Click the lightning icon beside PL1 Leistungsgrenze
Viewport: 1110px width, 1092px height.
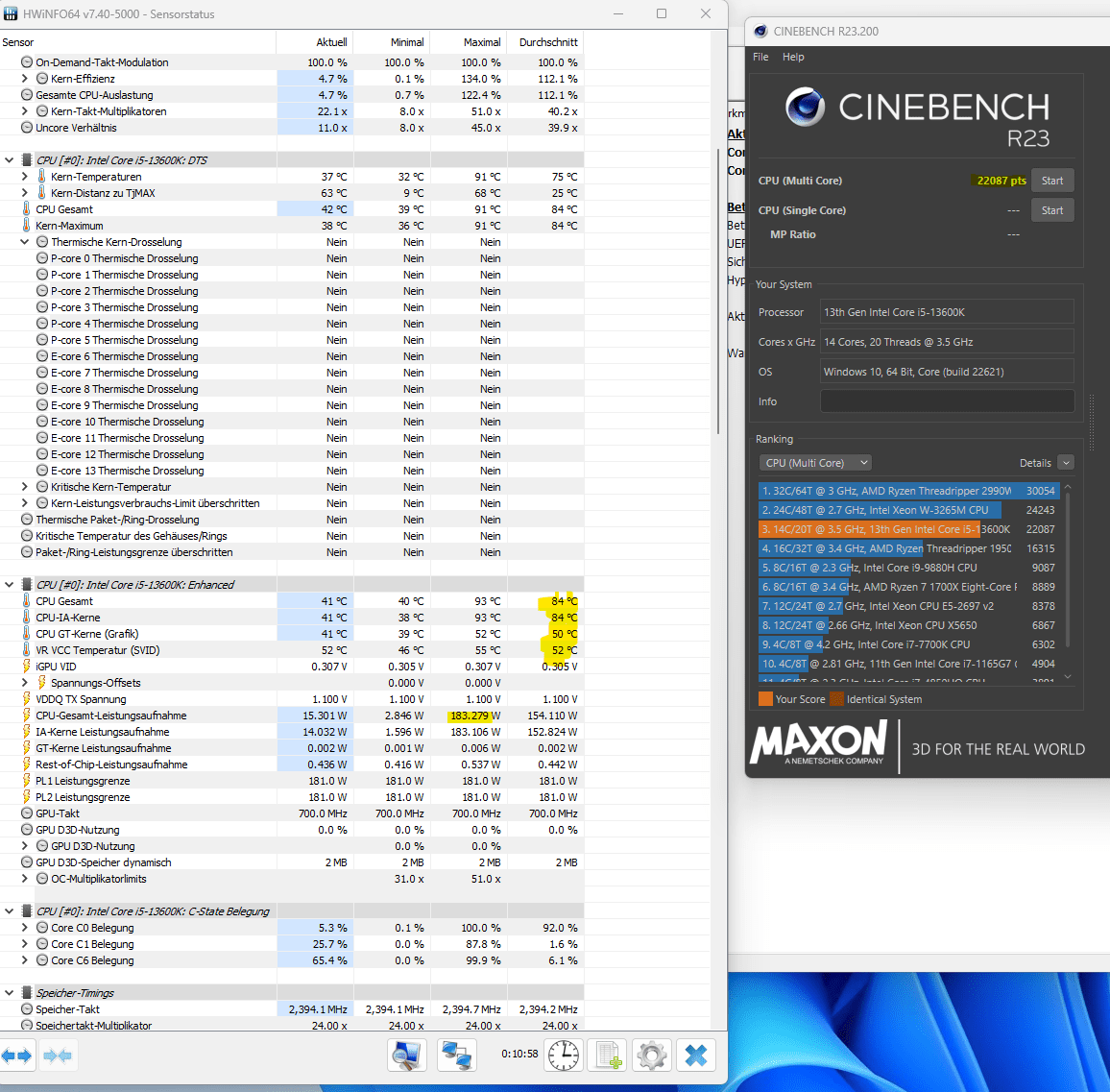26,781
